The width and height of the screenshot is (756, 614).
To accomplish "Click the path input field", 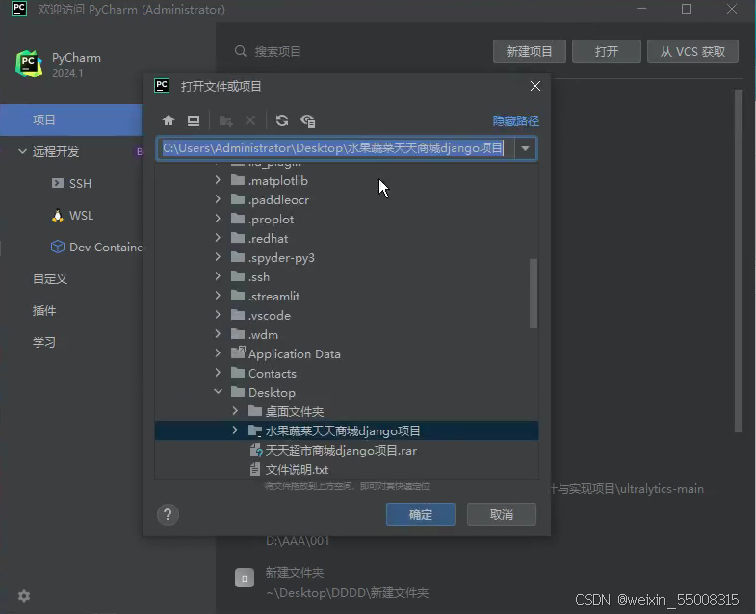I will click(x=335, y=148).
